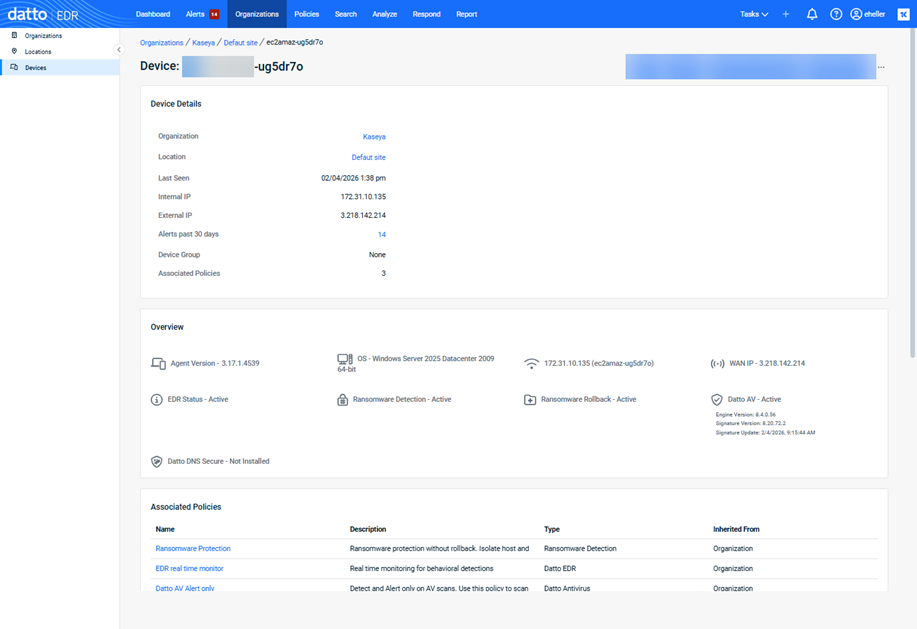The image size is (917, 629).
Task: Select Locations in the sidebar
Action: (x=38, y=51)
